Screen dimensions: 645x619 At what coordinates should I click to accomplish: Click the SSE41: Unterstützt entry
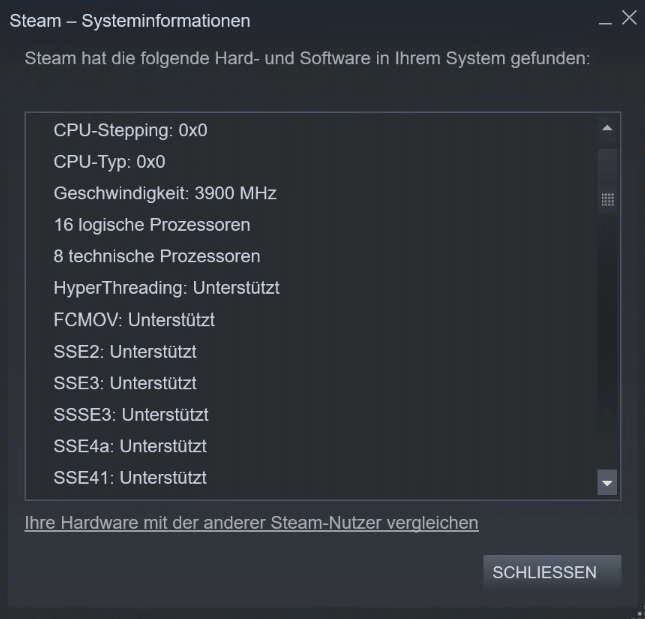[x=130, y=478]
